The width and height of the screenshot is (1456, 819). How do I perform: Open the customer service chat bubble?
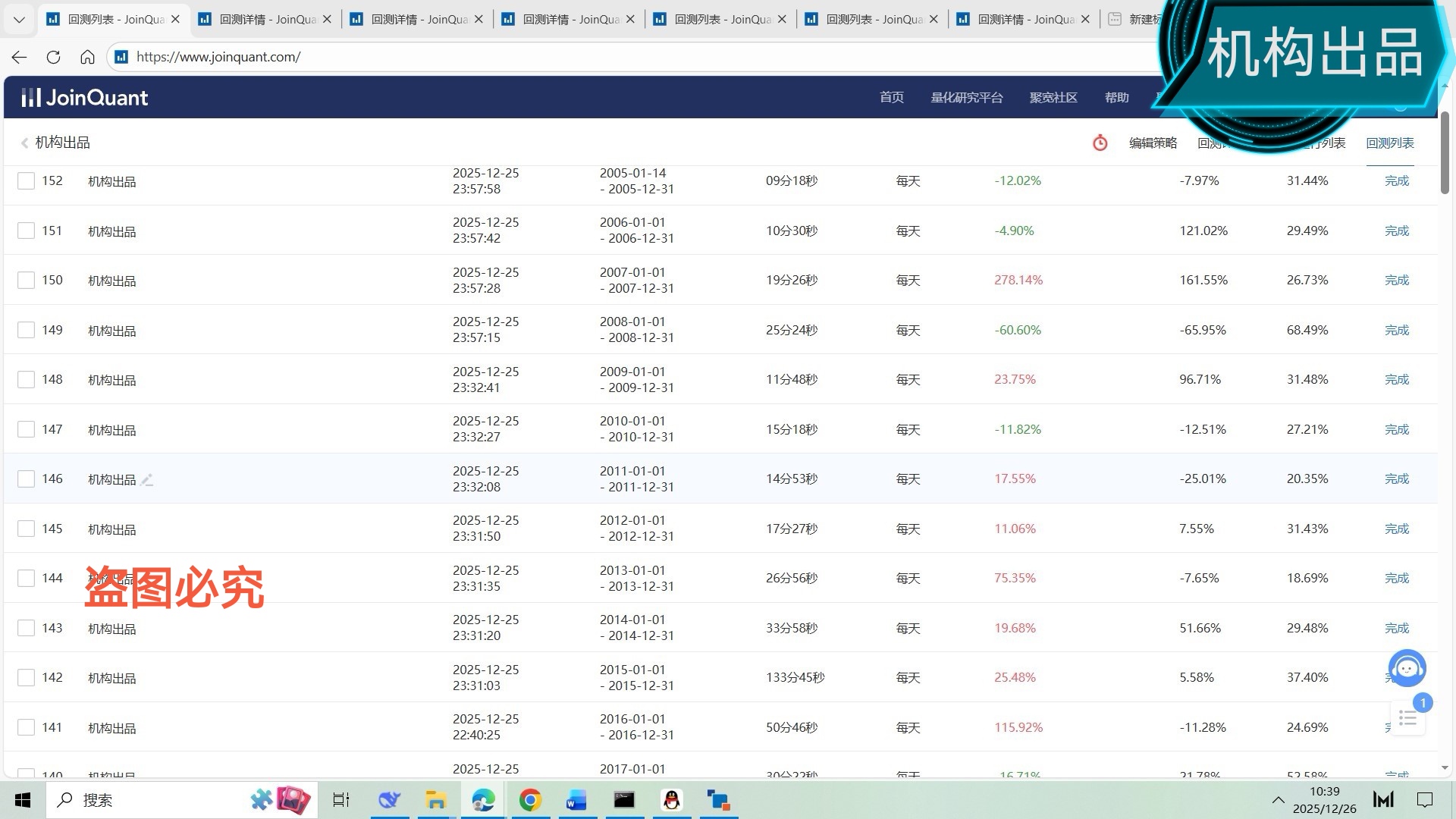1407,668
